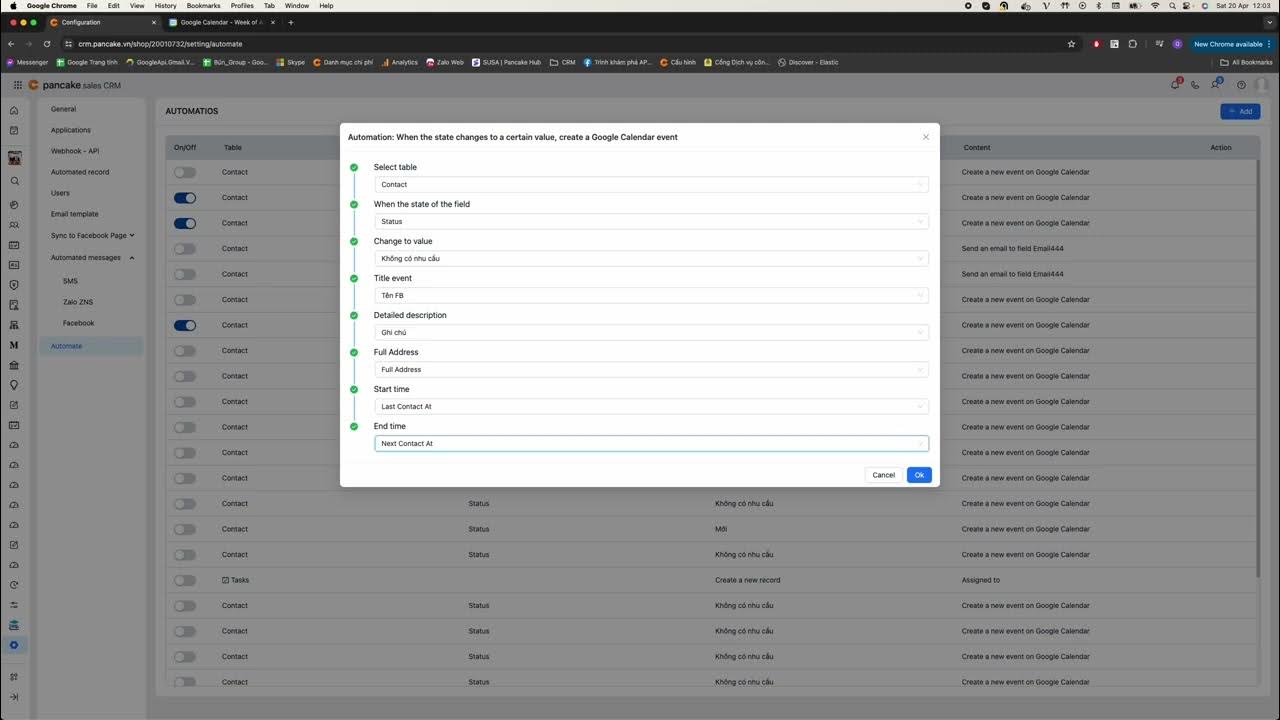
Task: Click the Bluetooth icon in menu bar
Action: pyautogui.click(x=1099, y=6)
